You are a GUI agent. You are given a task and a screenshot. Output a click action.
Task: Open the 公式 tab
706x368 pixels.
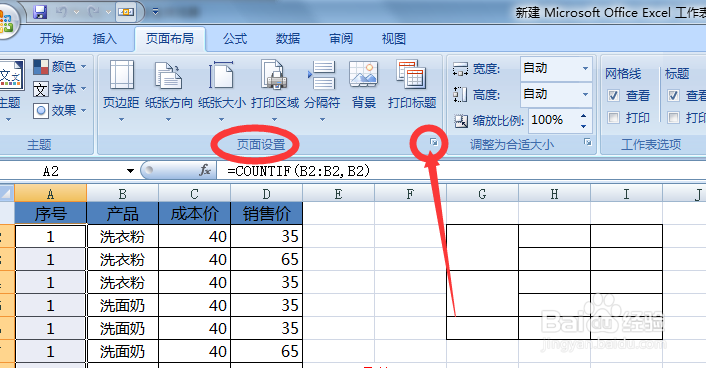point(235,39)
